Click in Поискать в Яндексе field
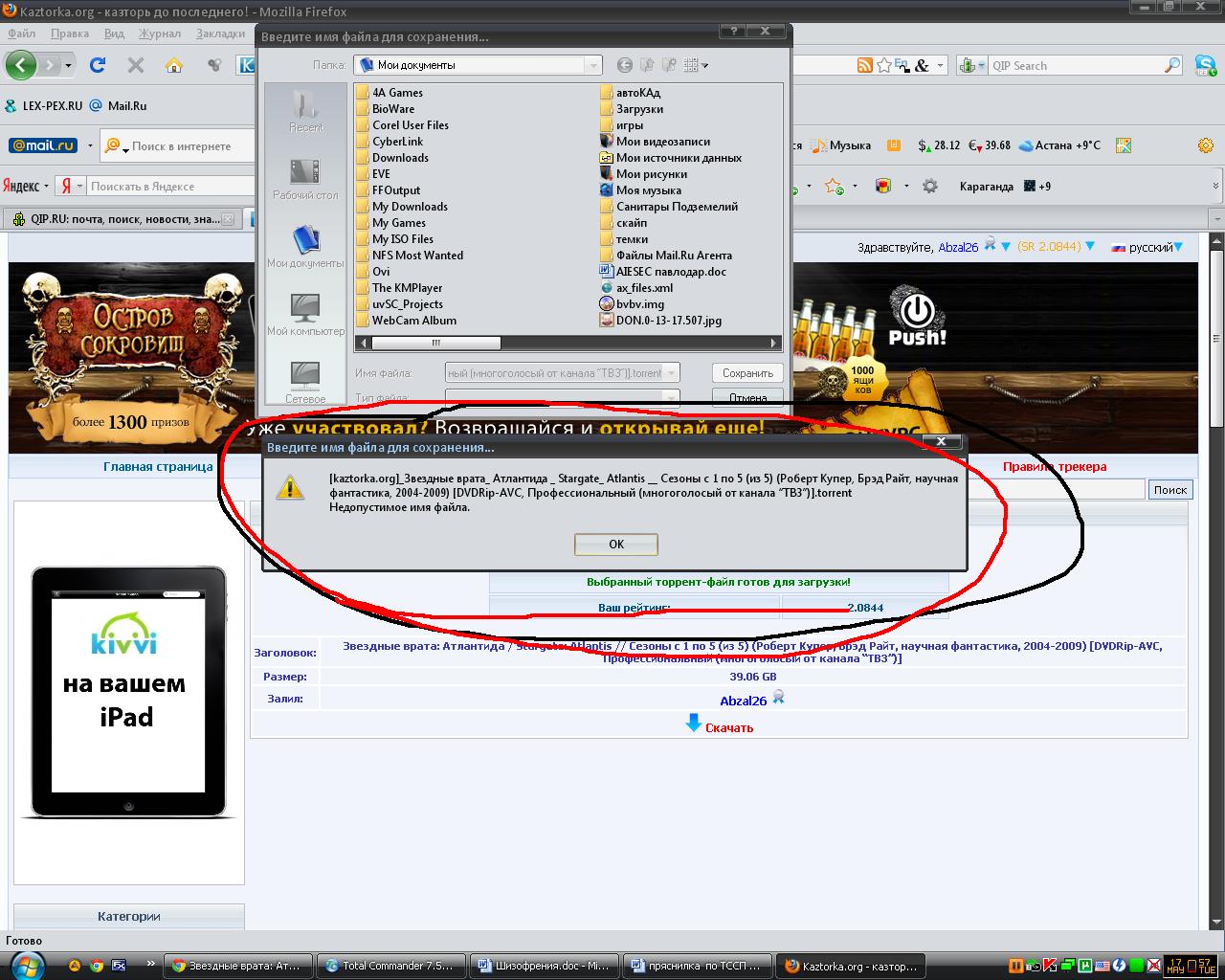 (170, 187)
